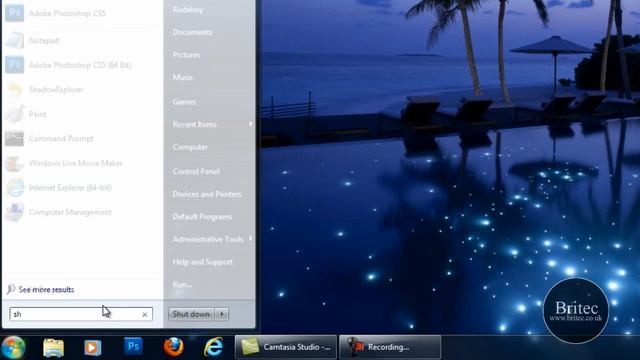Open Help and Support
The image size is (640, 360).
point(203,262)
